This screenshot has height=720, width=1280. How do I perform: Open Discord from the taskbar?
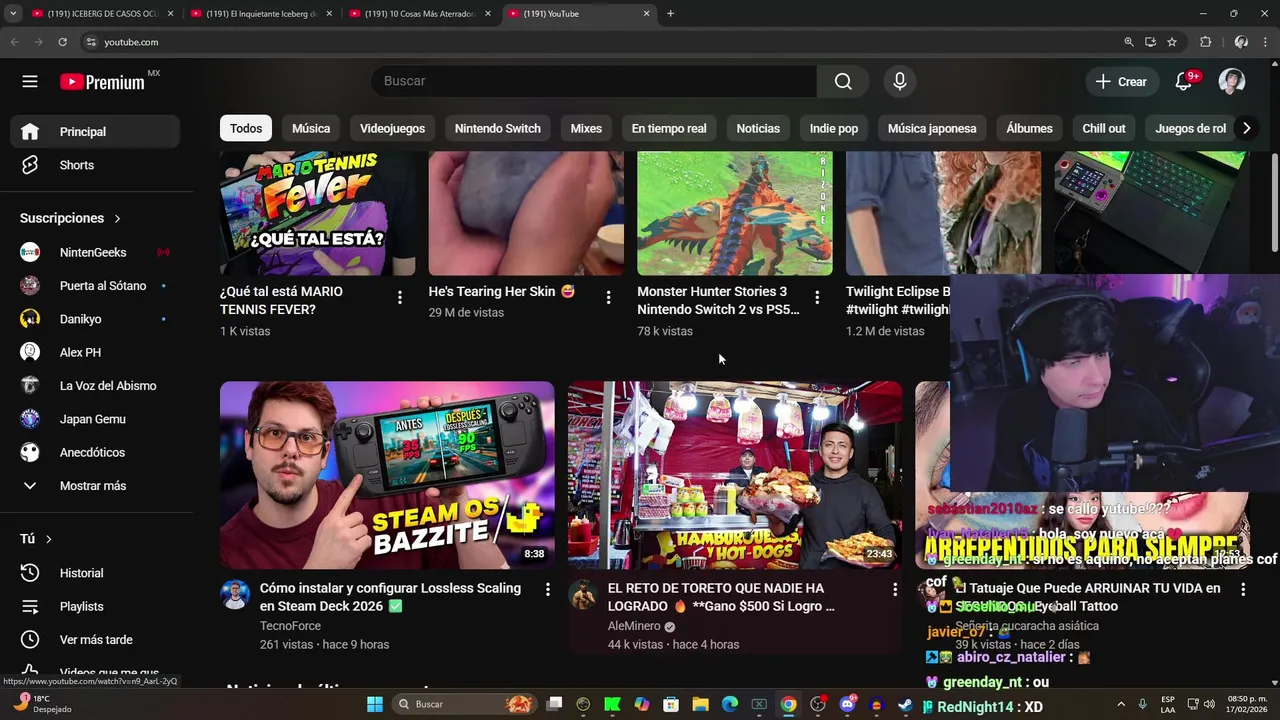[x=847, y=704]
